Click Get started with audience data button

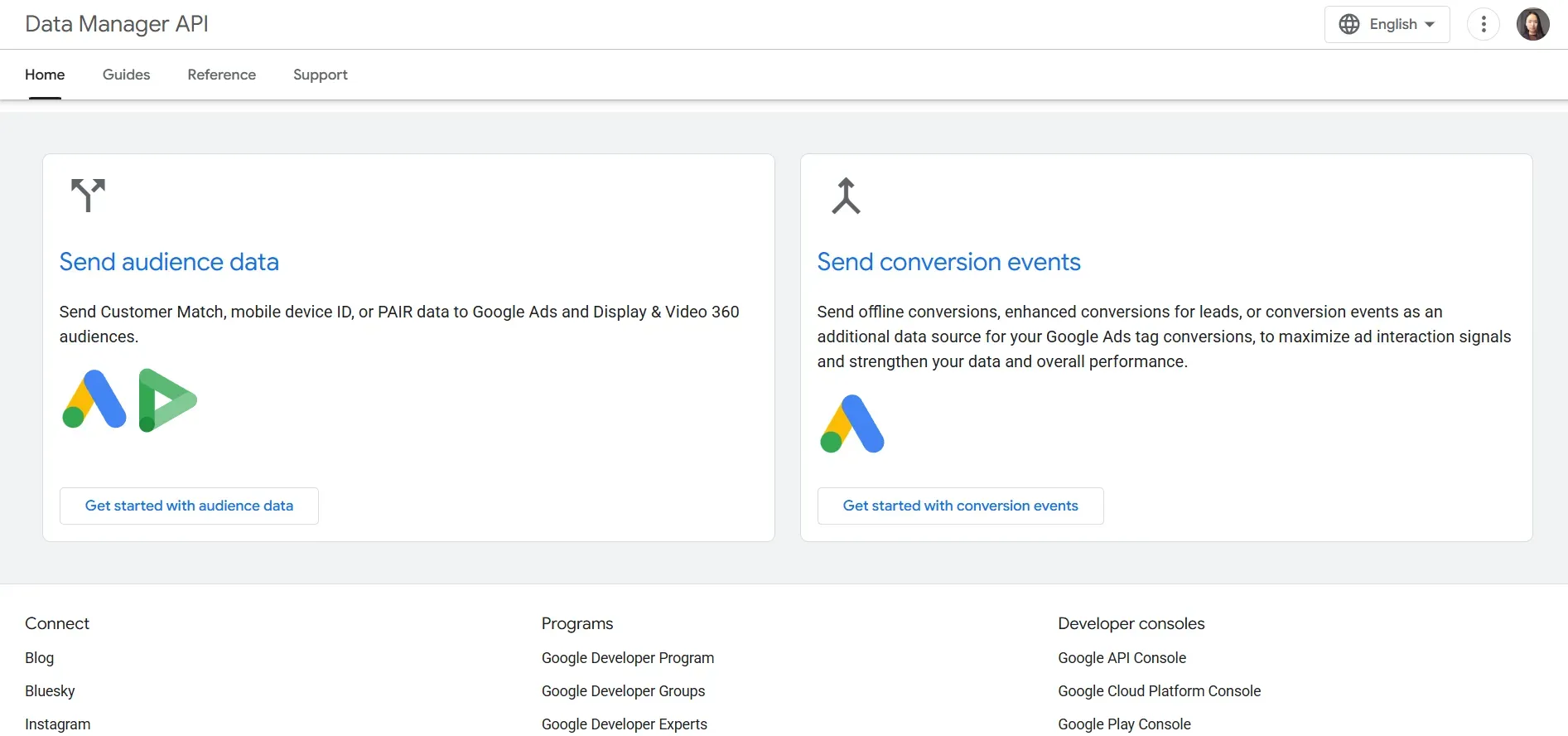pyautogui.click(x=189, y=506)
